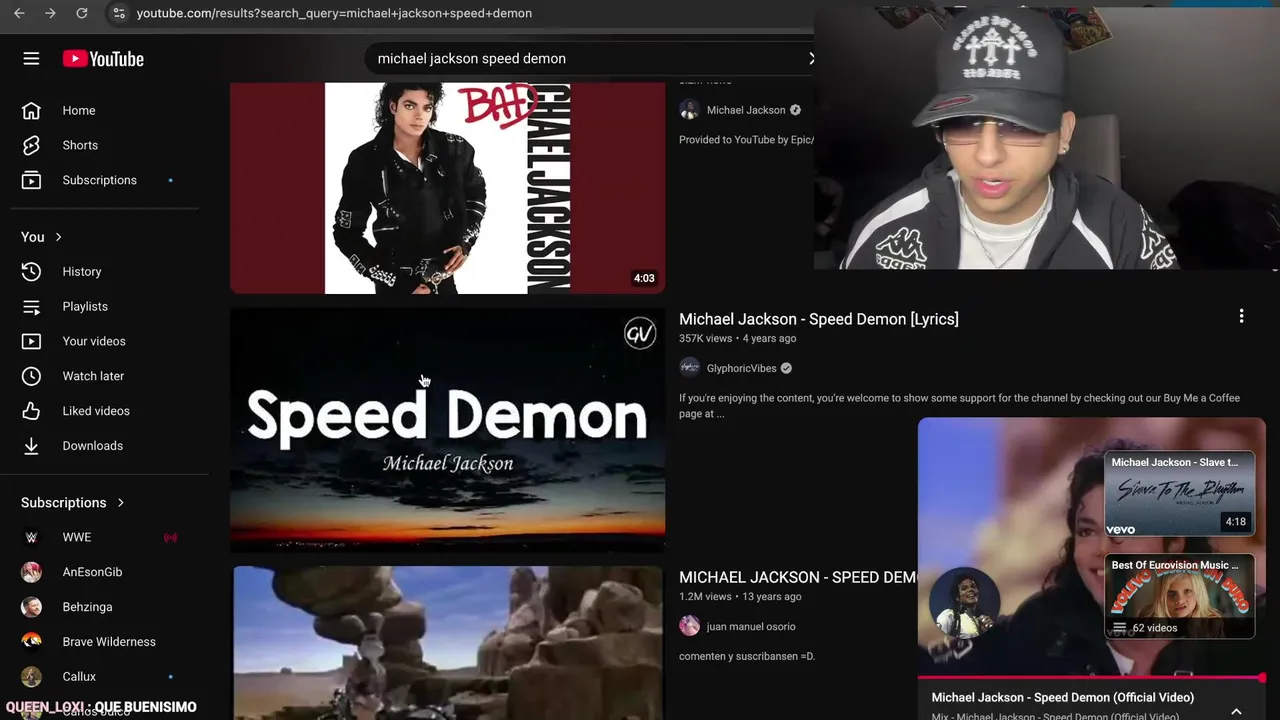
Task: Open juan manuel osorio channel link
Action: click(751, 626)
